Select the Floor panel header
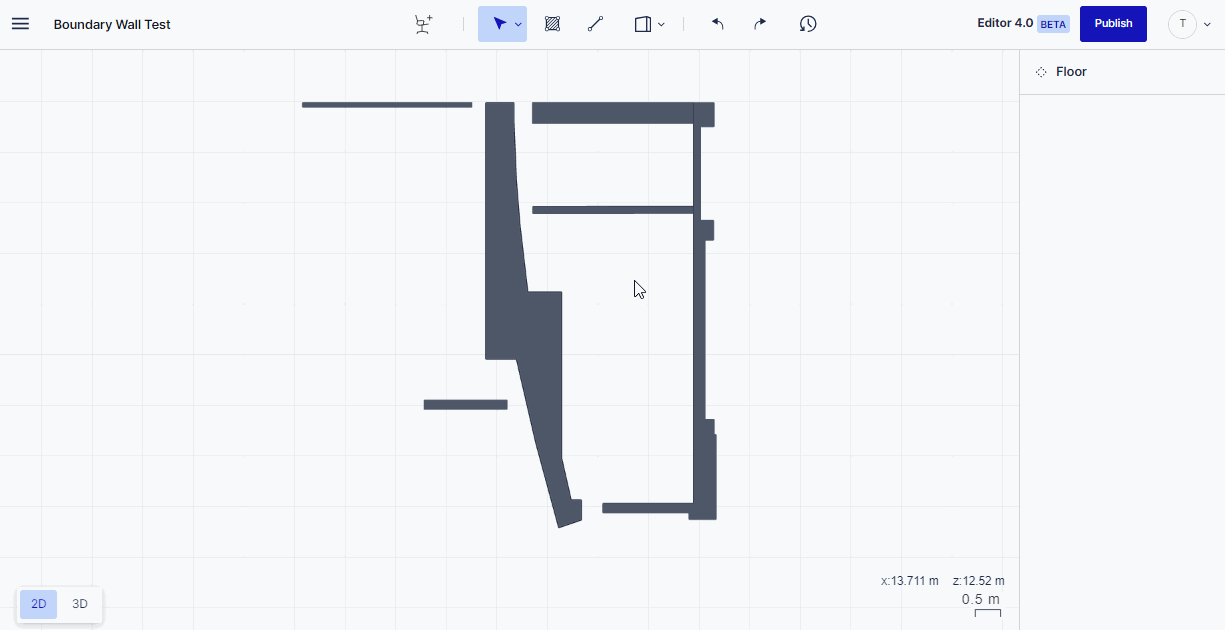 point(1071,71)
